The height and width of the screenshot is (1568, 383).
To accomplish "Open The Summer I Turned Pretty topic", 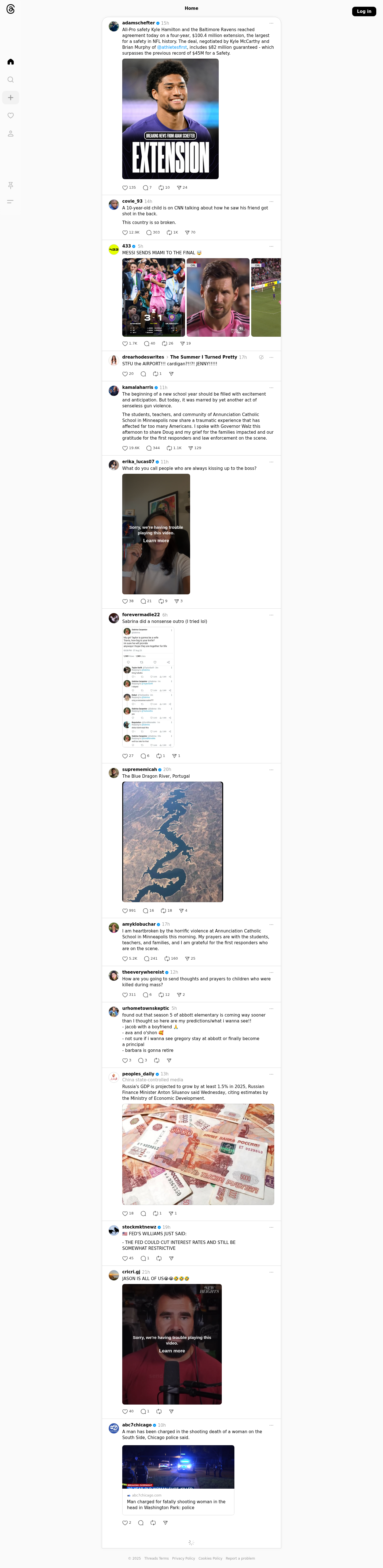I will point(203,357).
